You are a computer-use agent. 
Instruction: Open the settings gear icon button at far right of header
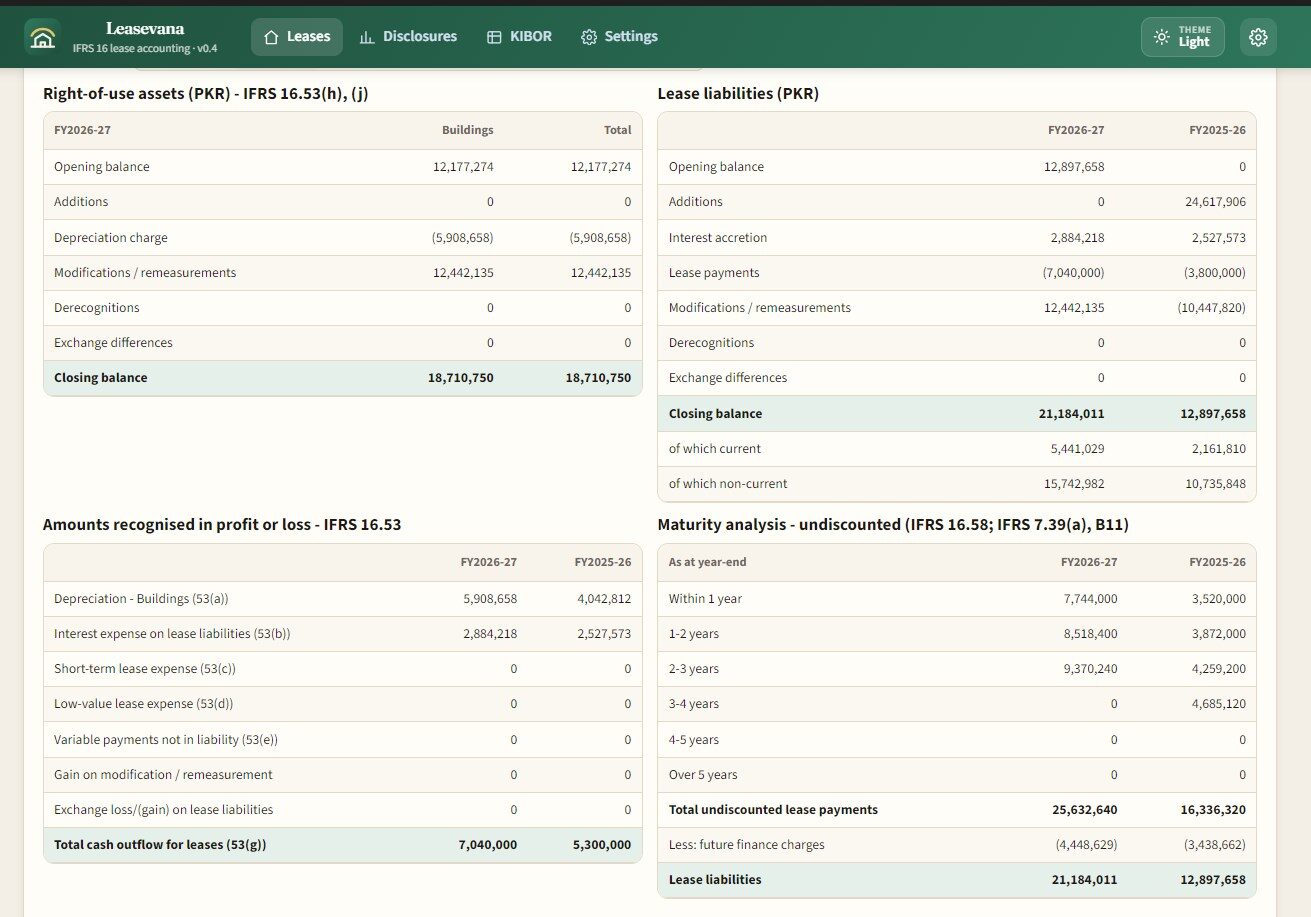click(x=1258, y=37)
